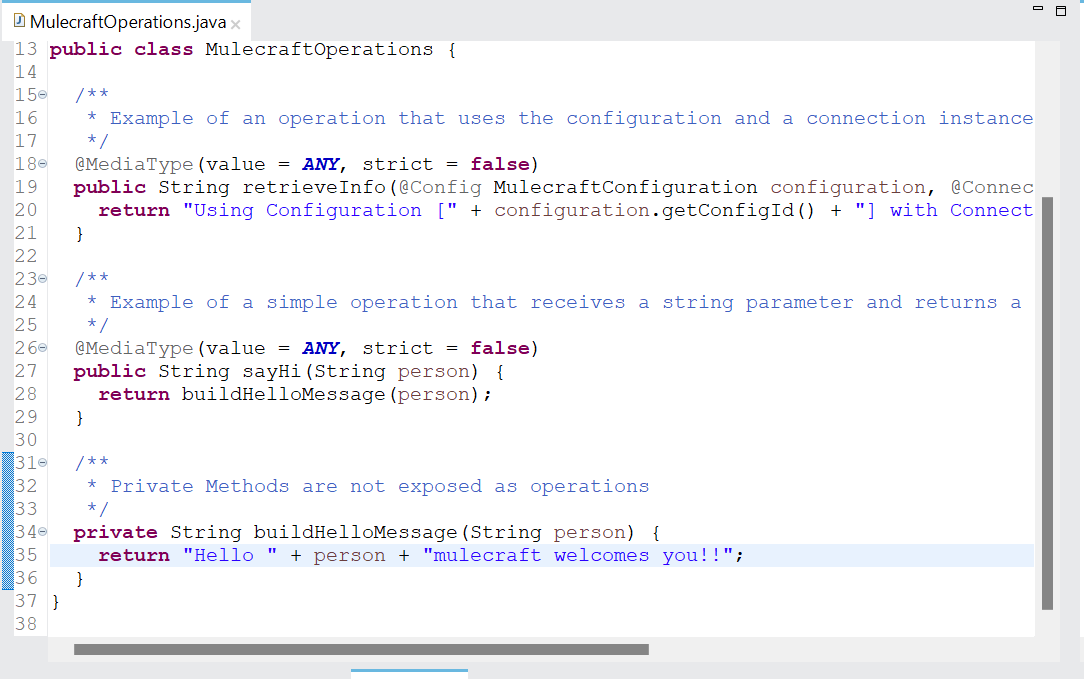Screen dimensions: 1084x679
Task: Click the MulecraftConfiguration type on line 19
Action: [625, 187]
